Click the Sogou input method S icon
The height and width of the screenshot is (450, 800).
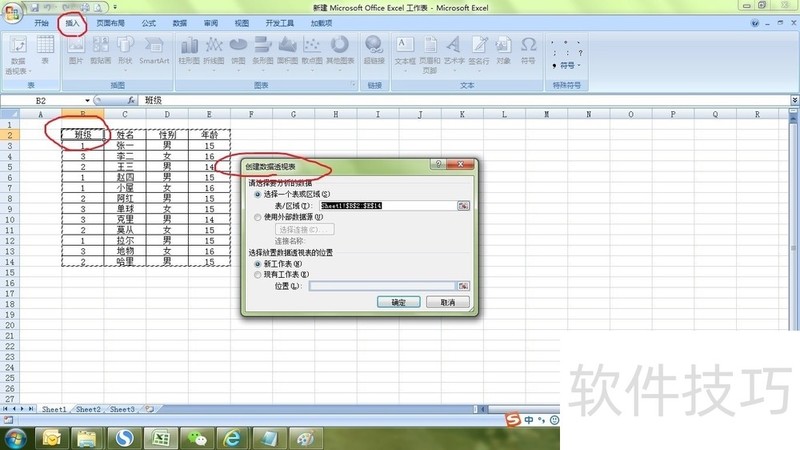[513, 419]
